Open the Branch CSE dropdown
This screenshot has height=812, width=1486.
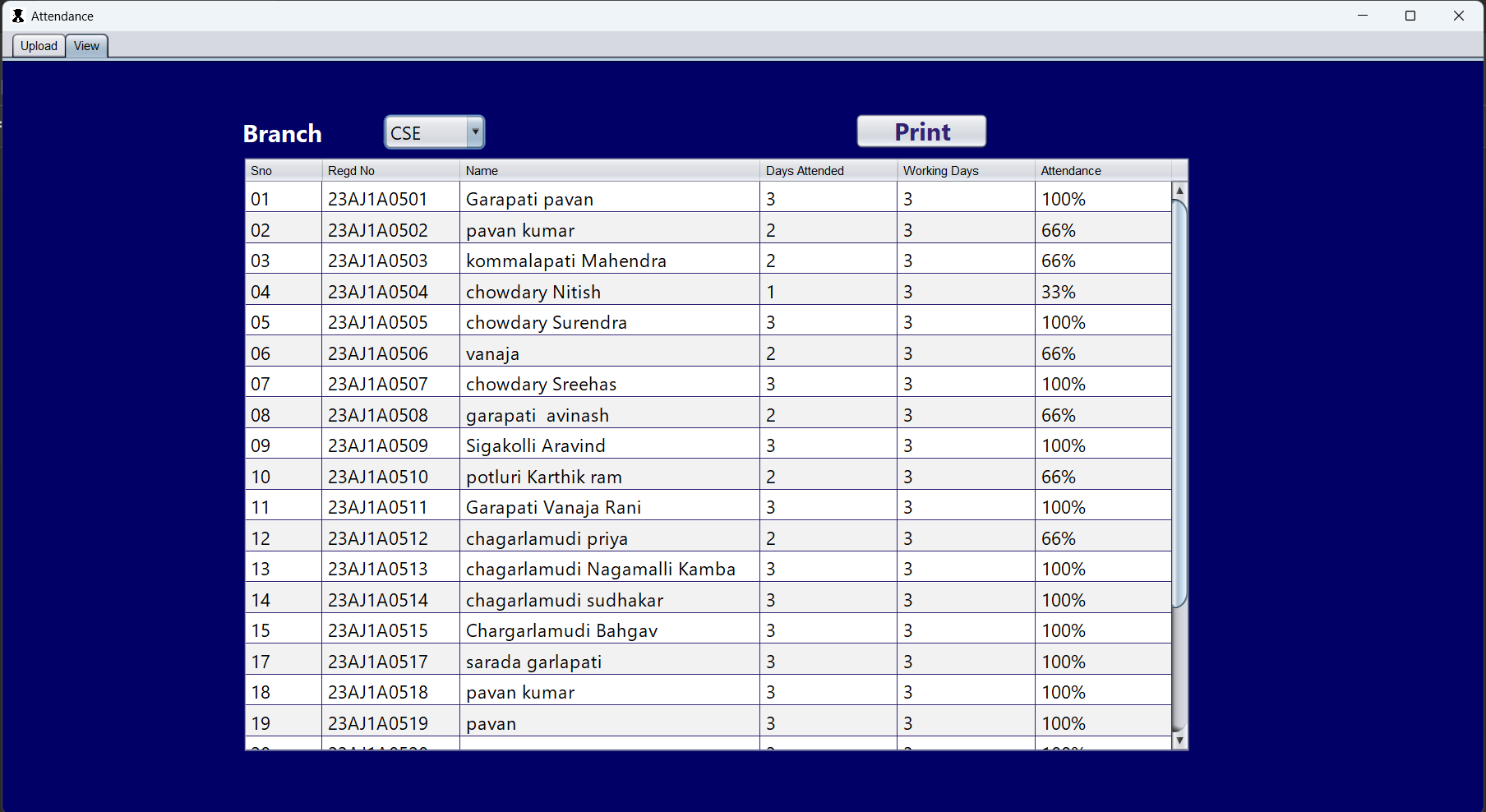pos(435,132)
